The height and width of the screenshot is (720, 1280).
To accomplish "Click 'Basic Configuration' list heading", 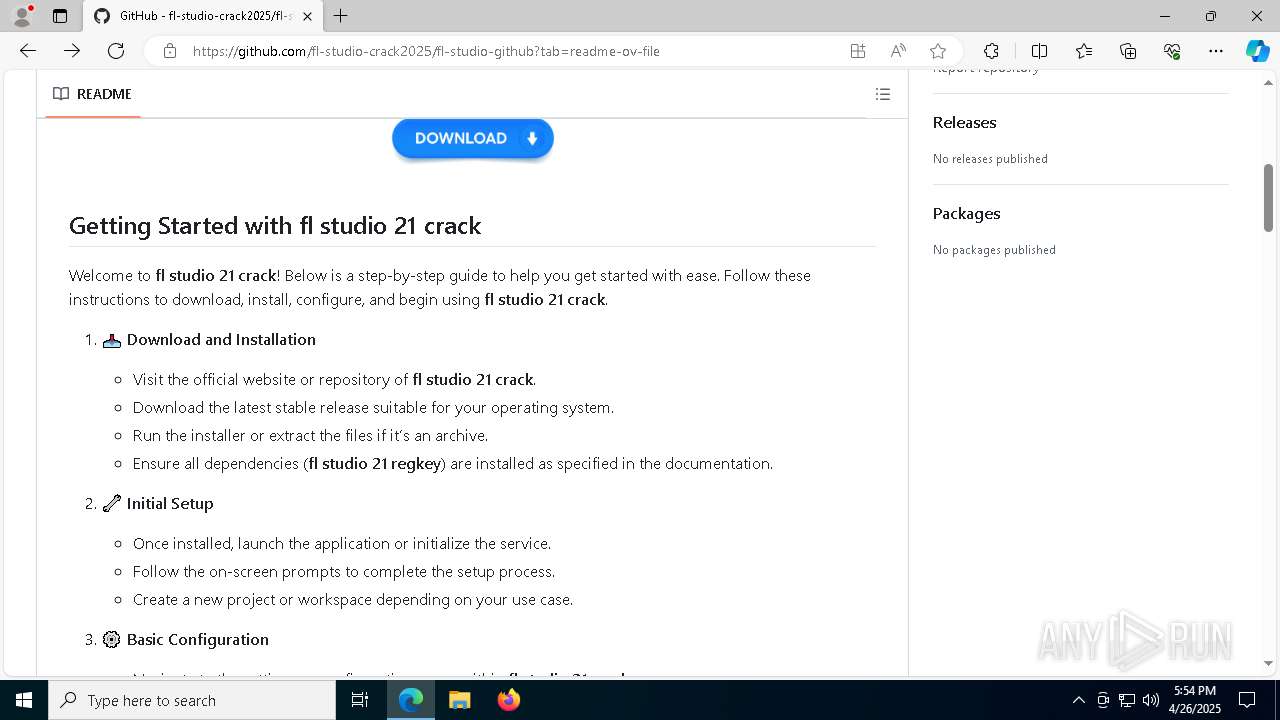I will [x=198, y=639].
